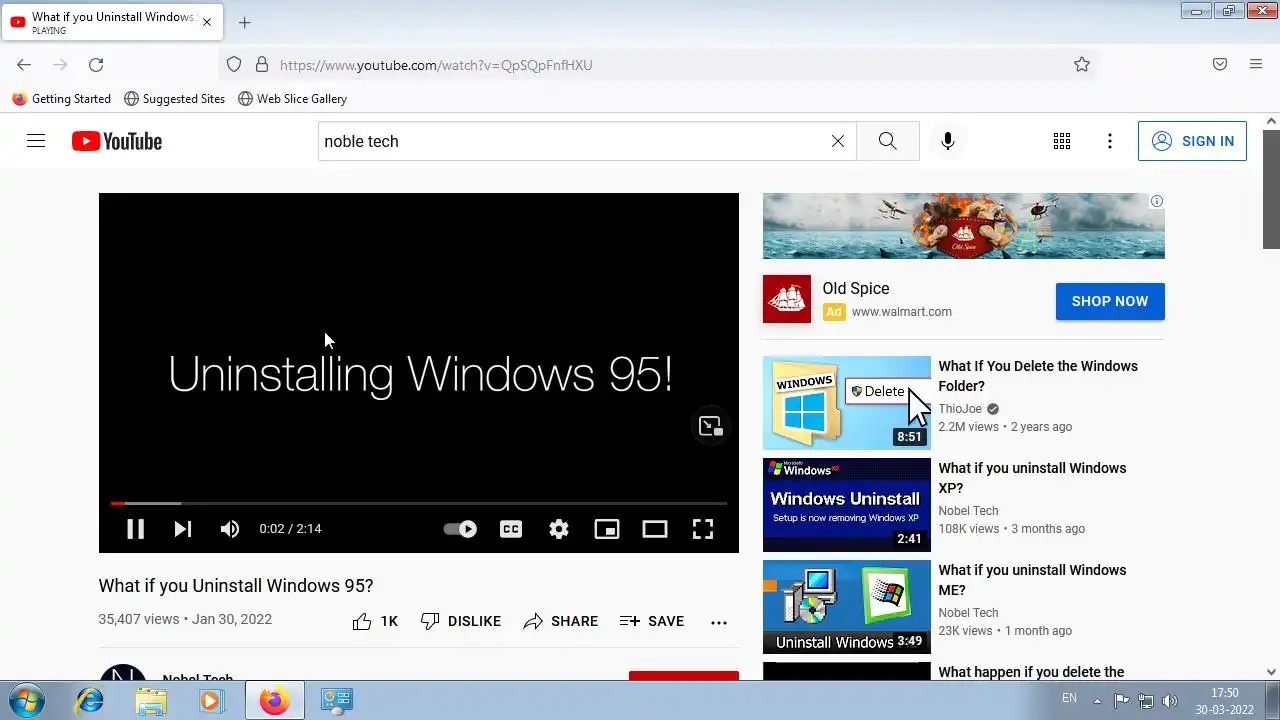Open more actions below video
Viewport: 1280px width, 720px height.
(x=719, y=622)
